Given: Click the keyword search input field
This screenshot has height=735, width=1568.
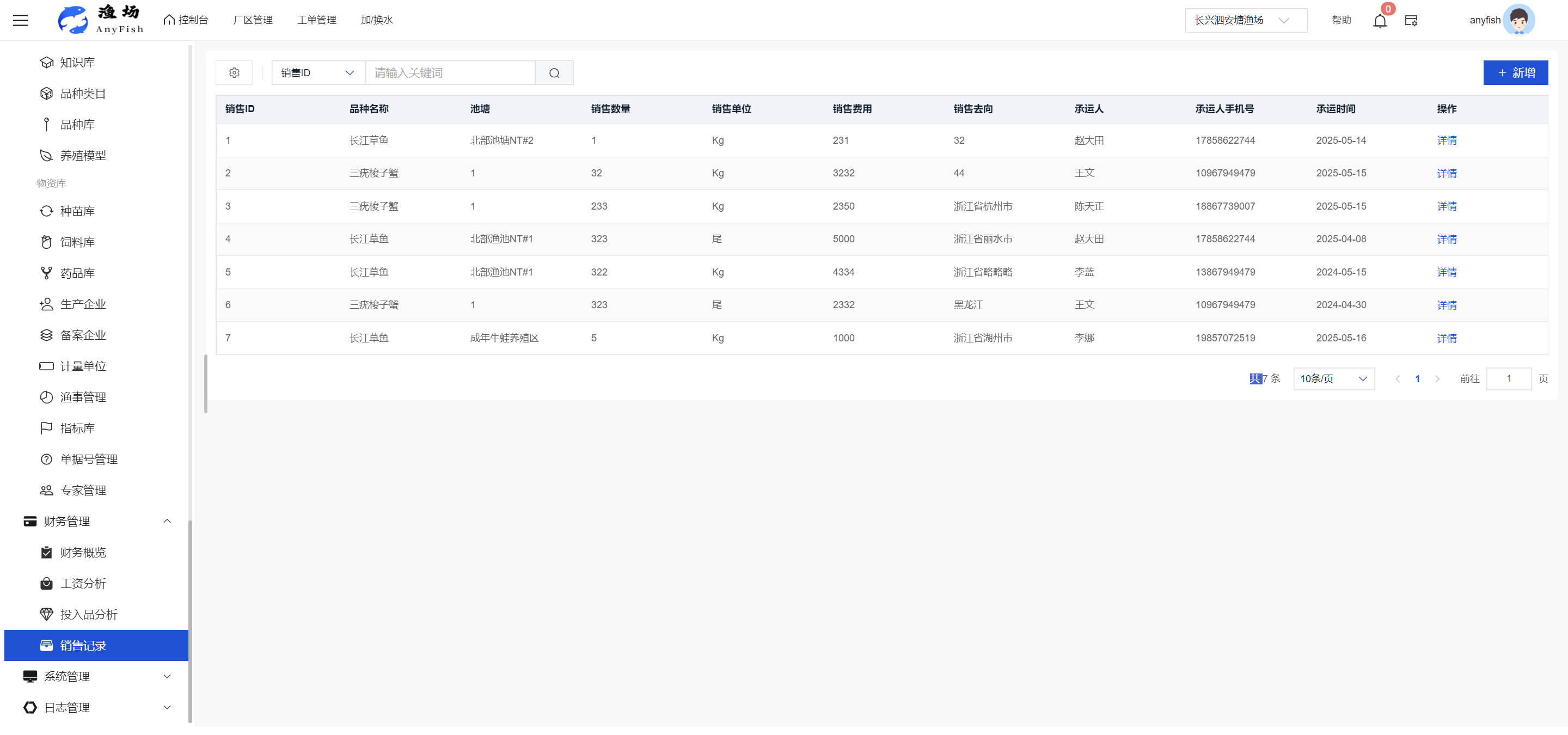Looking at the screenshot, I should click(450, 72).
